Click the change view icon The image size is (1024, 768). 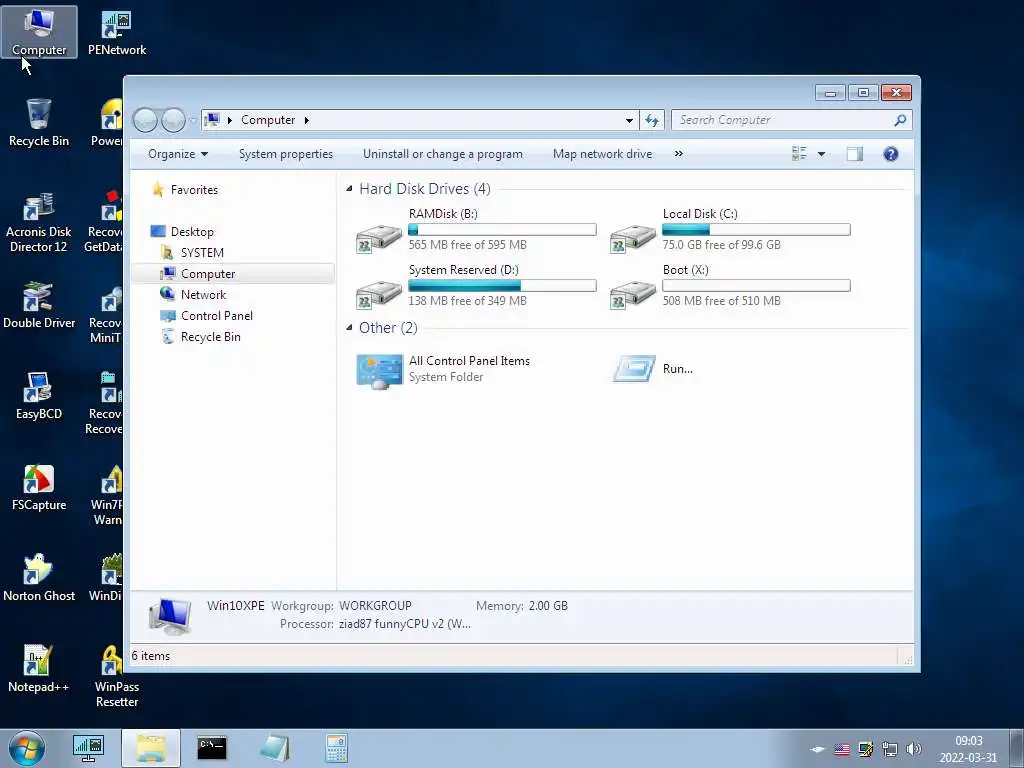click(x=799, y=154)
